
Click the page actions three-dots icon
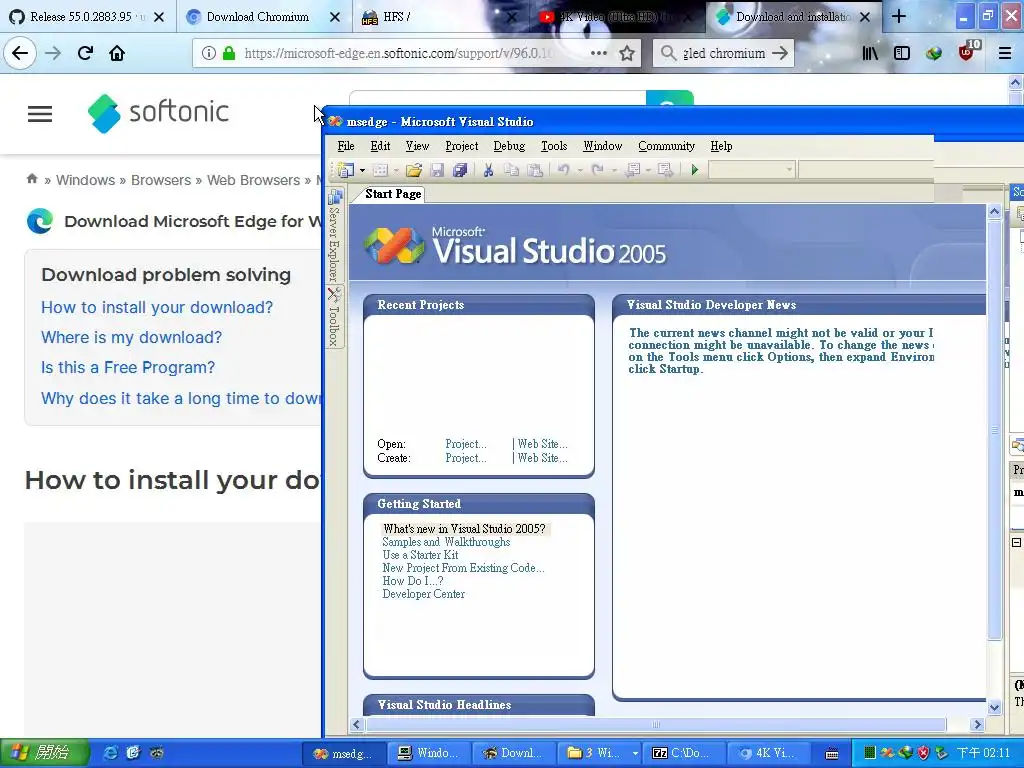599,53
